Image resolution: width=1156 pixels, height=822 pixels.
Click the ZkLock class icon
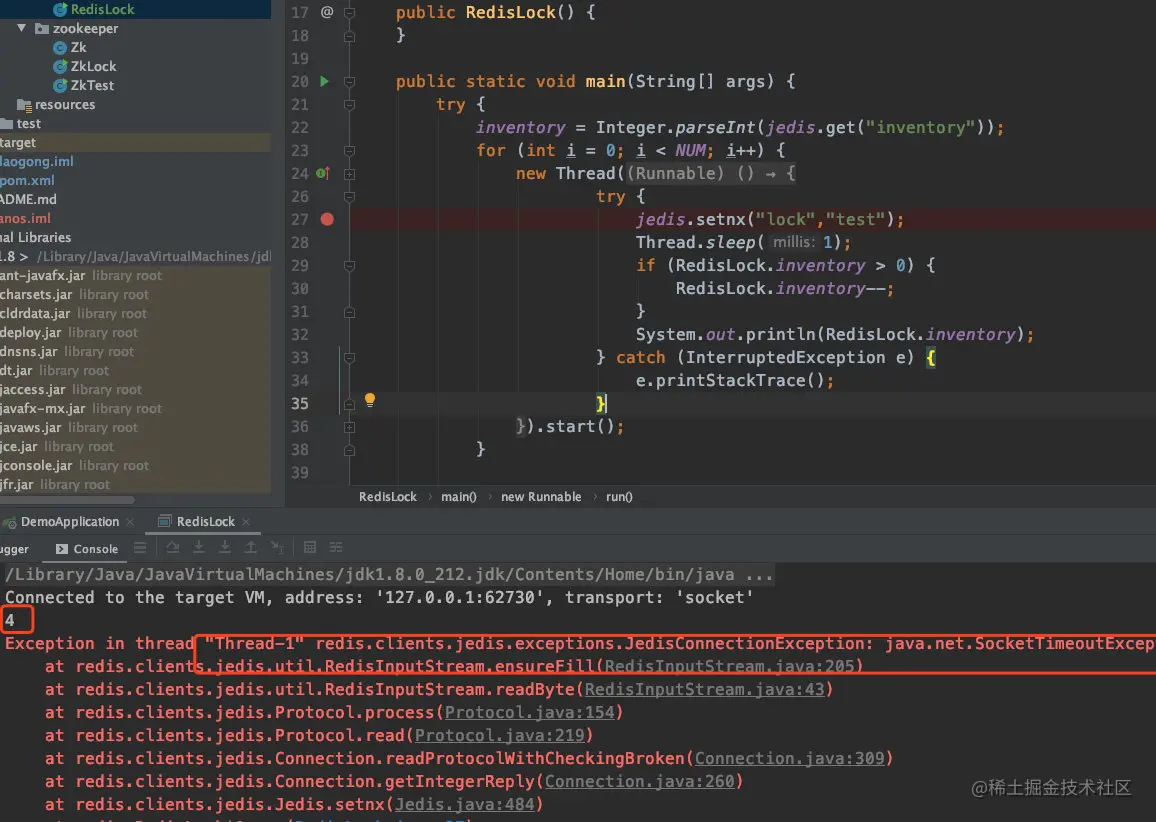pyautogui.click(x=60, y=66)
